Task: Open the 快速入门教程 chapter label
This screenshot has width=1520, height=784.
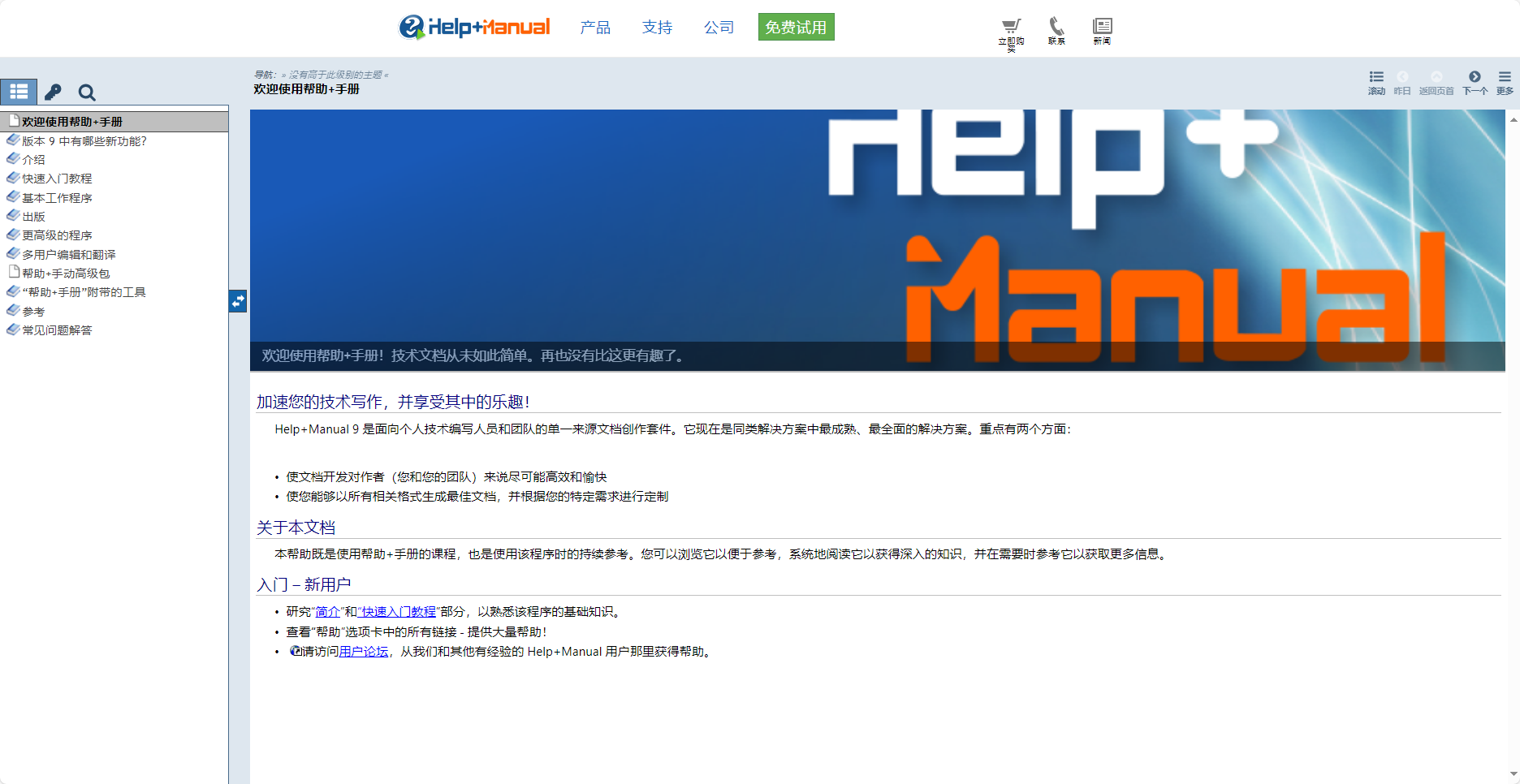Action: 57,179
